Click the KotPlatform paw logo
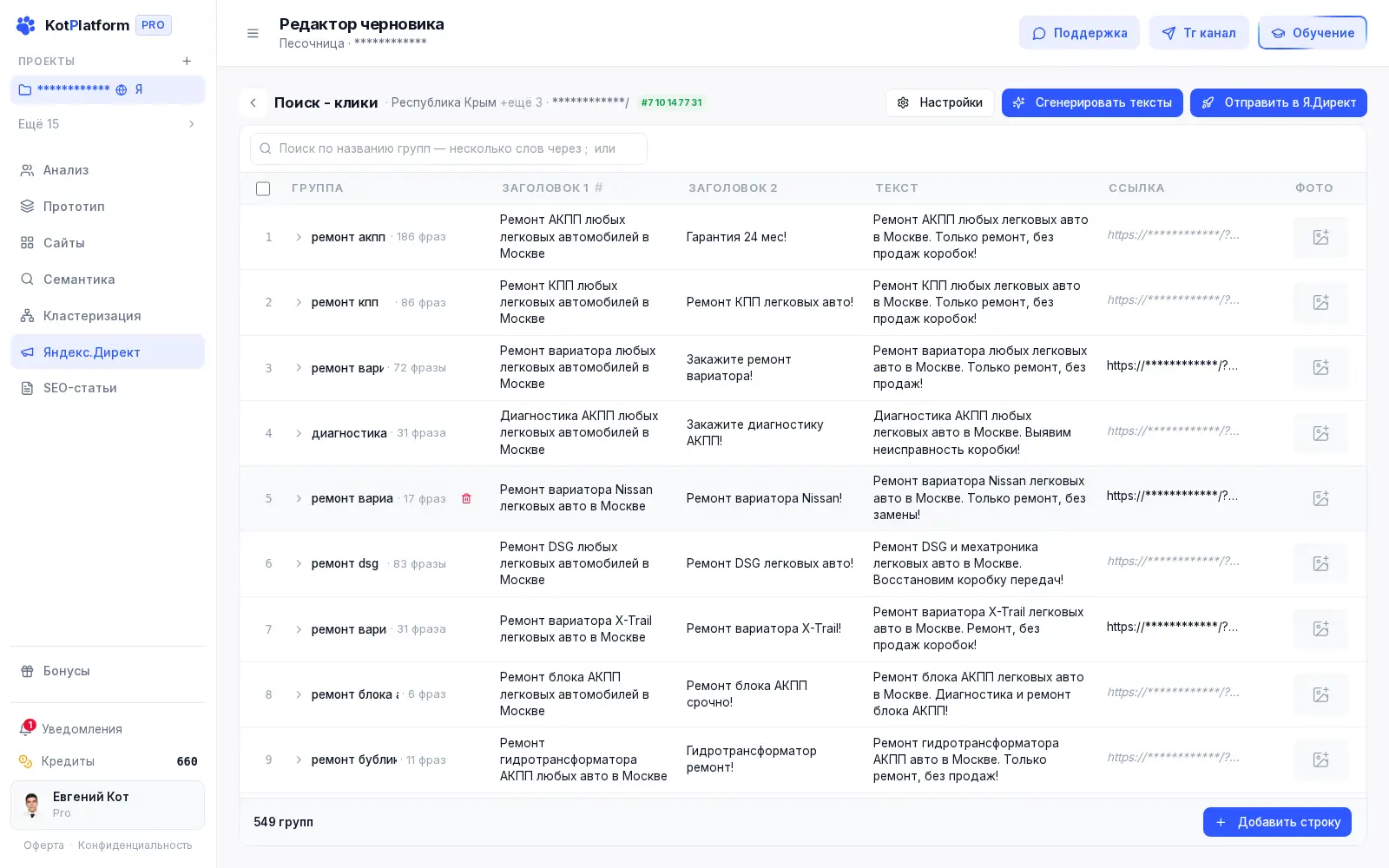Viewport: 1389px width, 868px height. (x=26, y=25)
